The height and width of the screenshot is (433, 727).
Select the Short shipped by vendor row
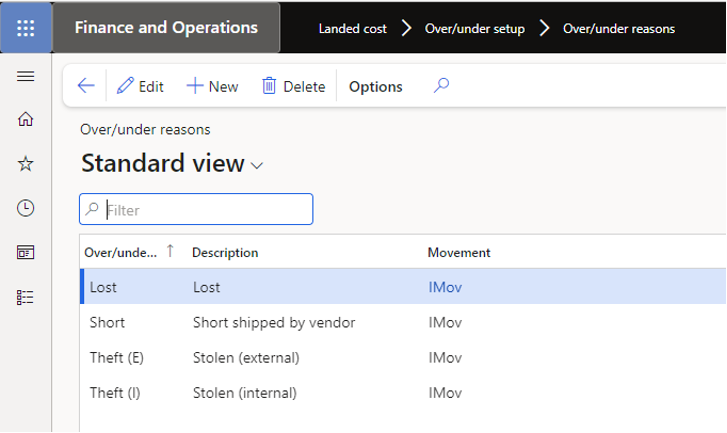(273, 323)
